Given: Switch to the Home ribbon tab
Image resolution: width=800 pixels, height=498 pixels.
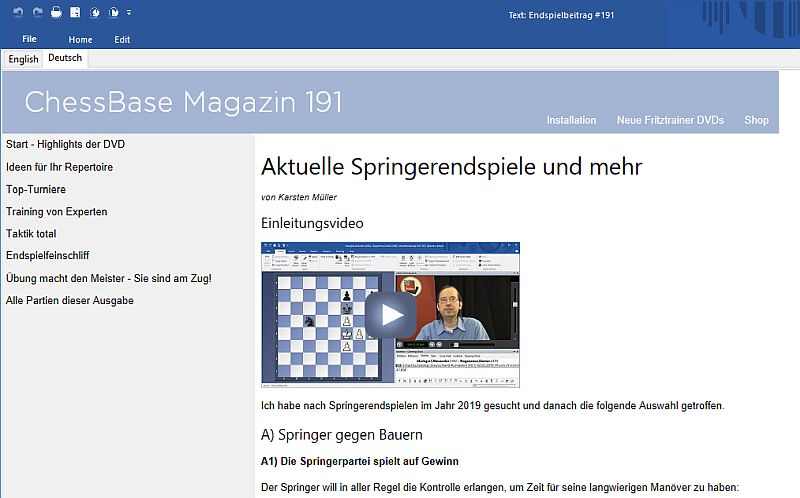Looking at the screenshot, I should pos(80,39).
